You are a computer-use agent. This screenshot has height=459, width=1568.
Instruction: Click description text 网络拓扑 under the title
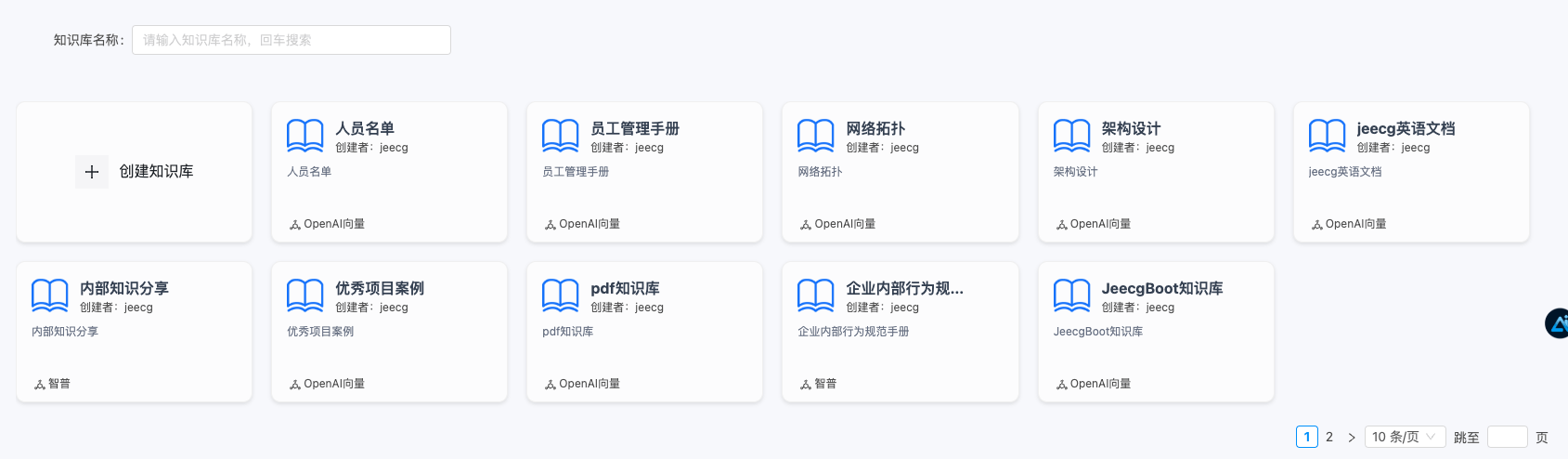pos(820,172)
